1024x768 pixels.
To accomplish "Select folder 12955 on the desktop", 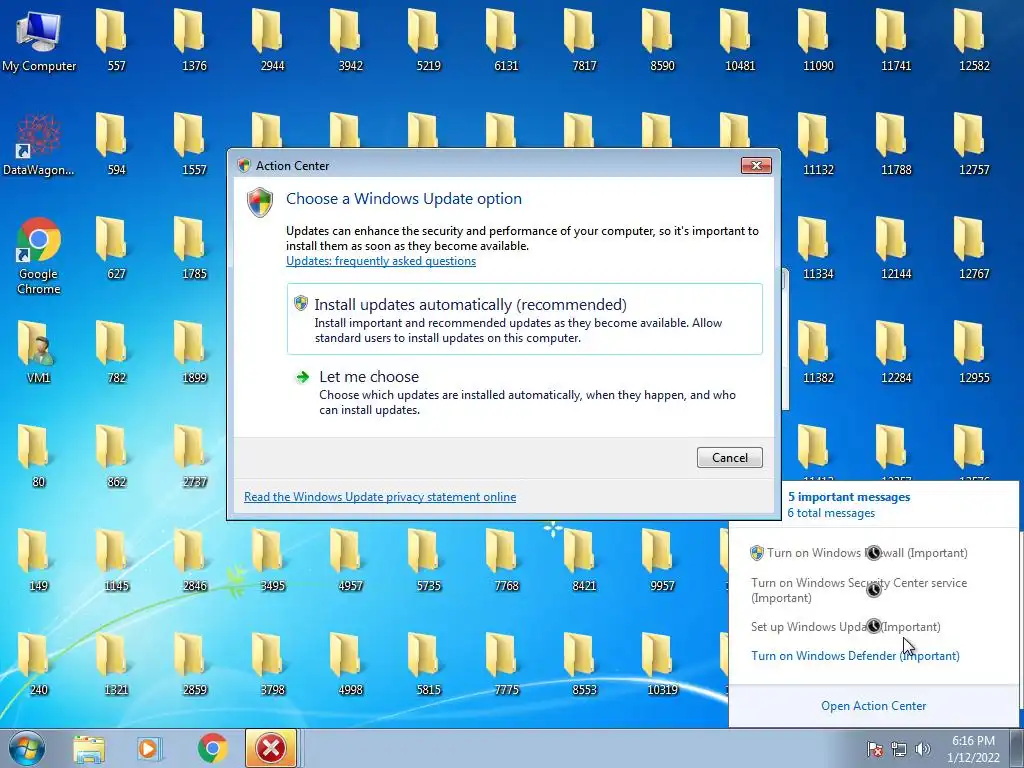I will pyautogui.click(x=974, y=353).
